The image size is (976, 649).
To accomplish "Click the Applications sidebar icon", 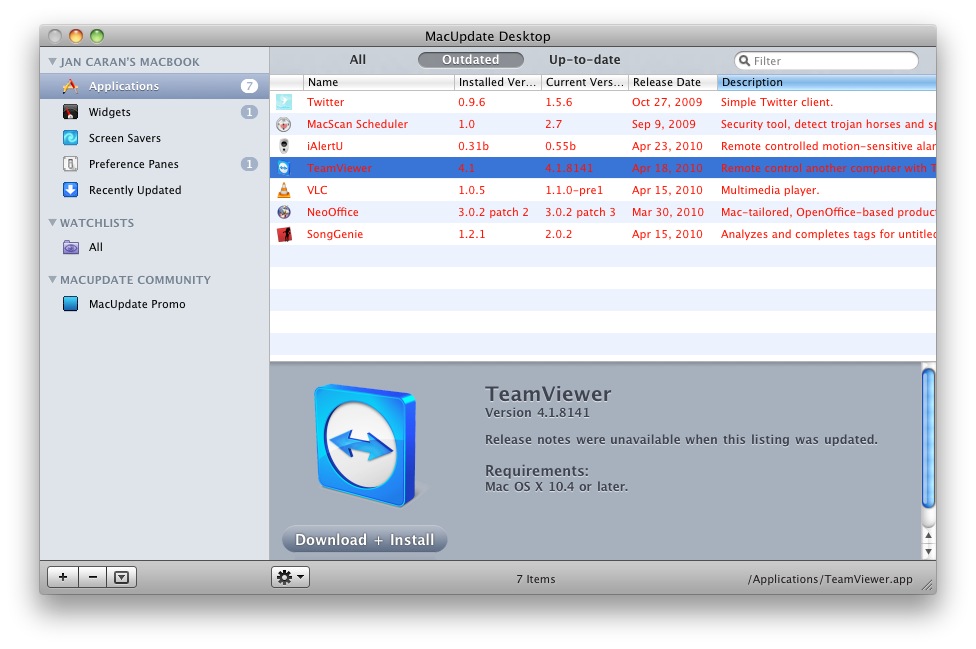I will (x=70, y=86).
